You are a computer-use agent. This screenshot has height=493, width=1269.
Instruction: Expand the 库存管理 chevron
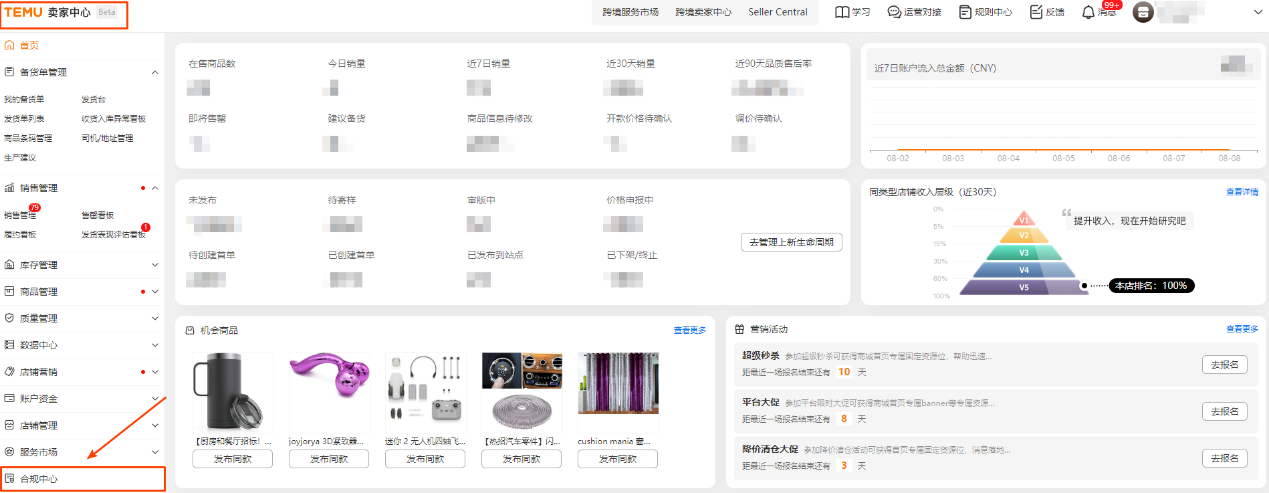(155, 265)
